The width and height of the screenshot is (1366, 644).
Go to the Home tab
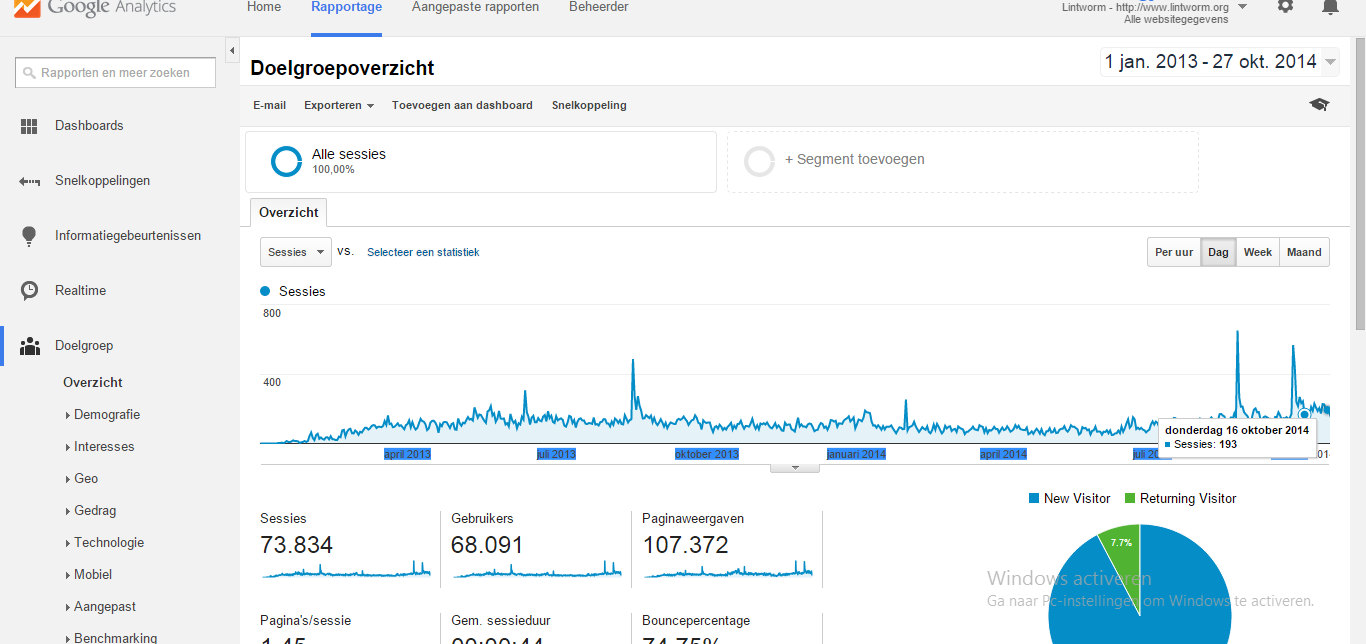click(x=264, y=7)
